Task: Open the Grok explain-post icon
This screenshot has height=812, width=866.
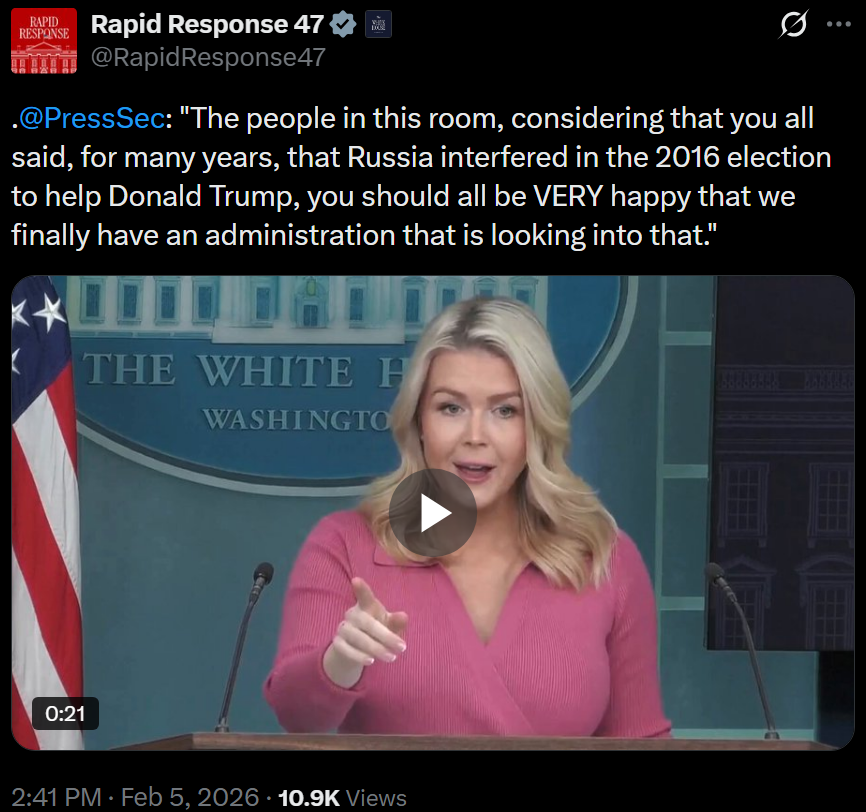Action: coord(794,24)
